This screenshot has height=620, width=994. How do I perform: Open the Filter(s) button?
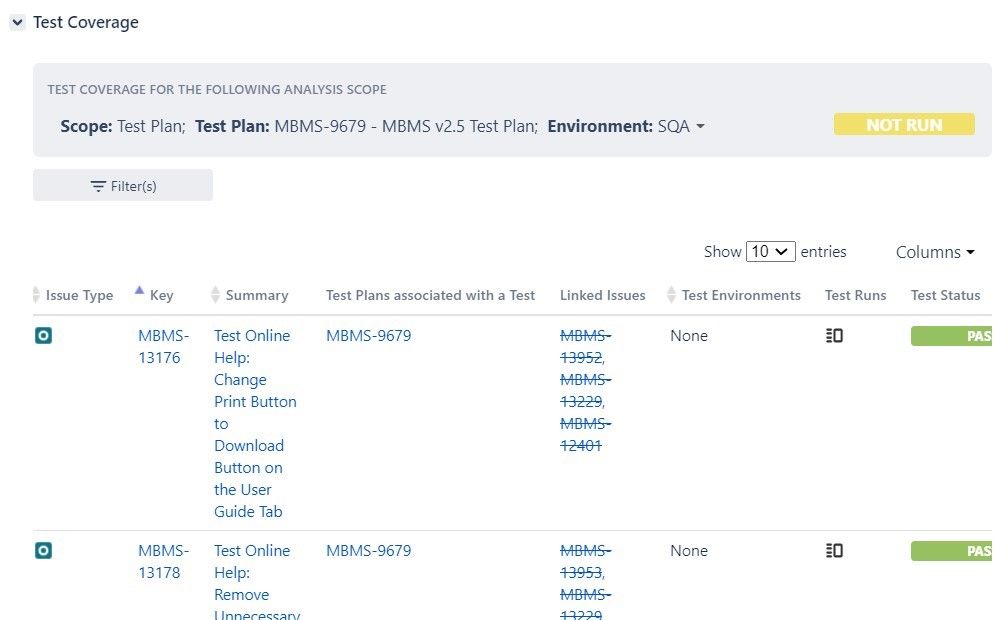tap(123, 186)
